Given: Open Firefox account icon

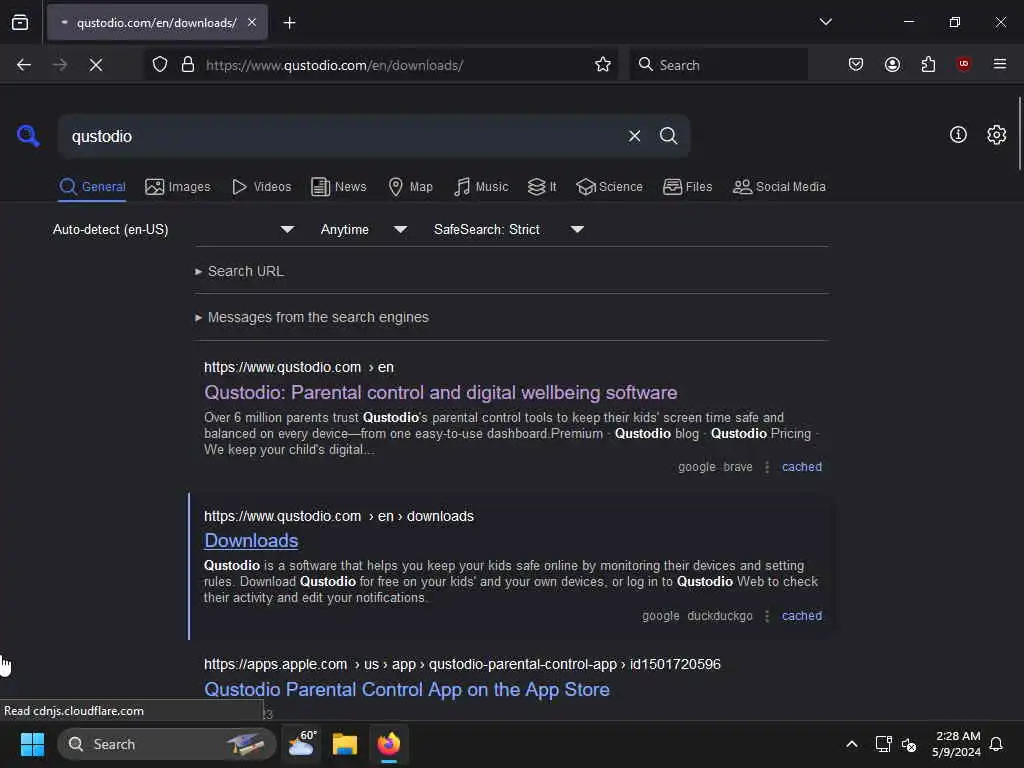Looking at the screenshot, I should [x=892, y=65].
